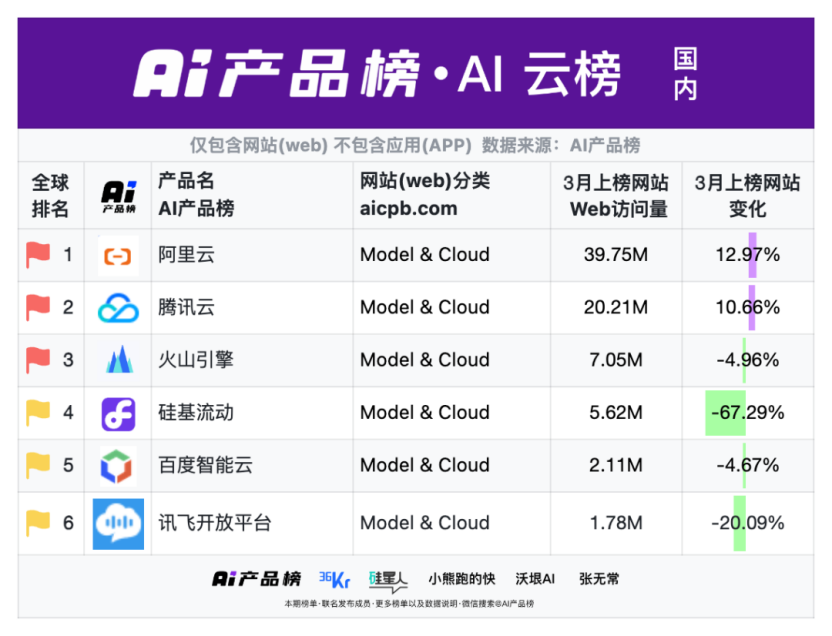
Task: Click the 7.05M visits value
Action: tap(616, 360)
